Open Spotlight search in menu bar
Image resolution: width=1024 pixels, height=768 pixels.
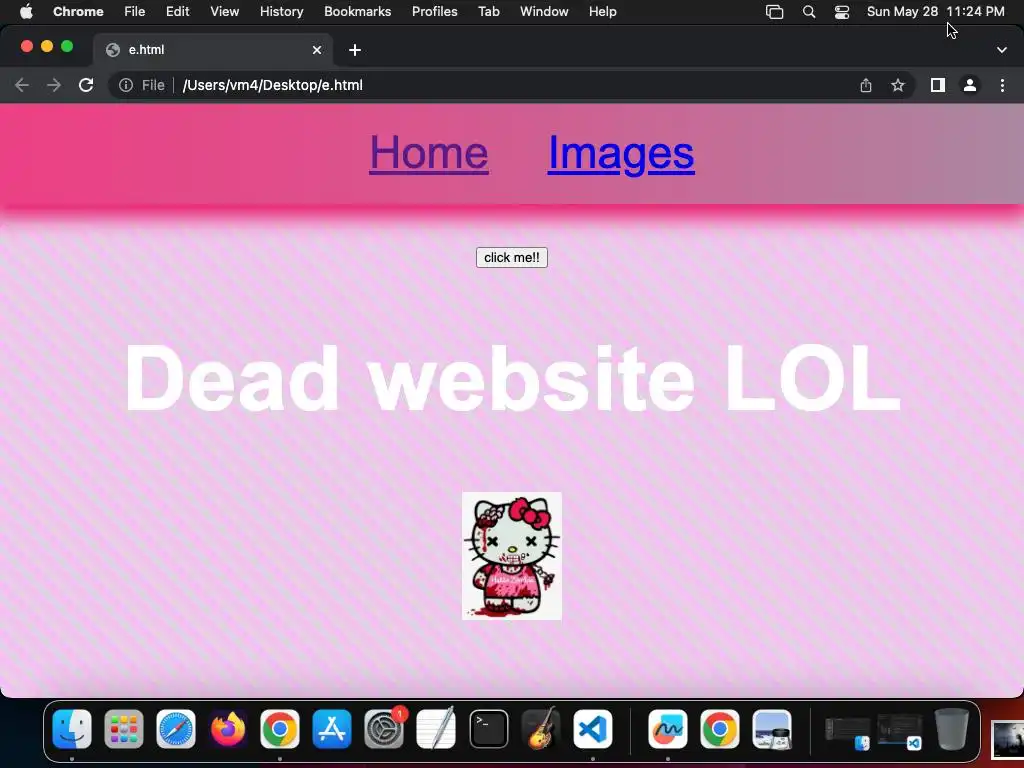(808, 12)
